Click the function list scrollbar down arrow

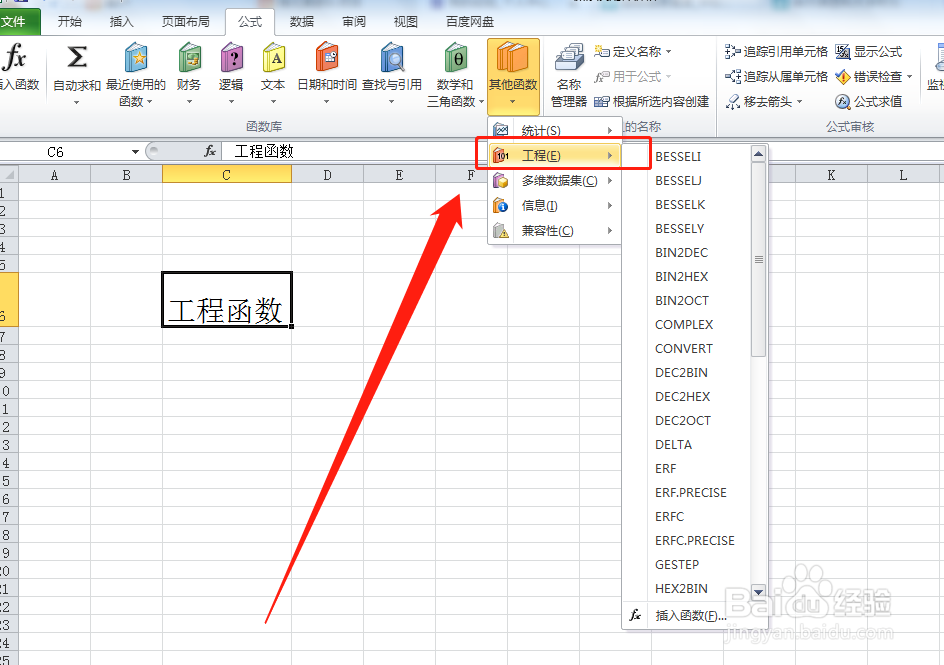(758, 591)
